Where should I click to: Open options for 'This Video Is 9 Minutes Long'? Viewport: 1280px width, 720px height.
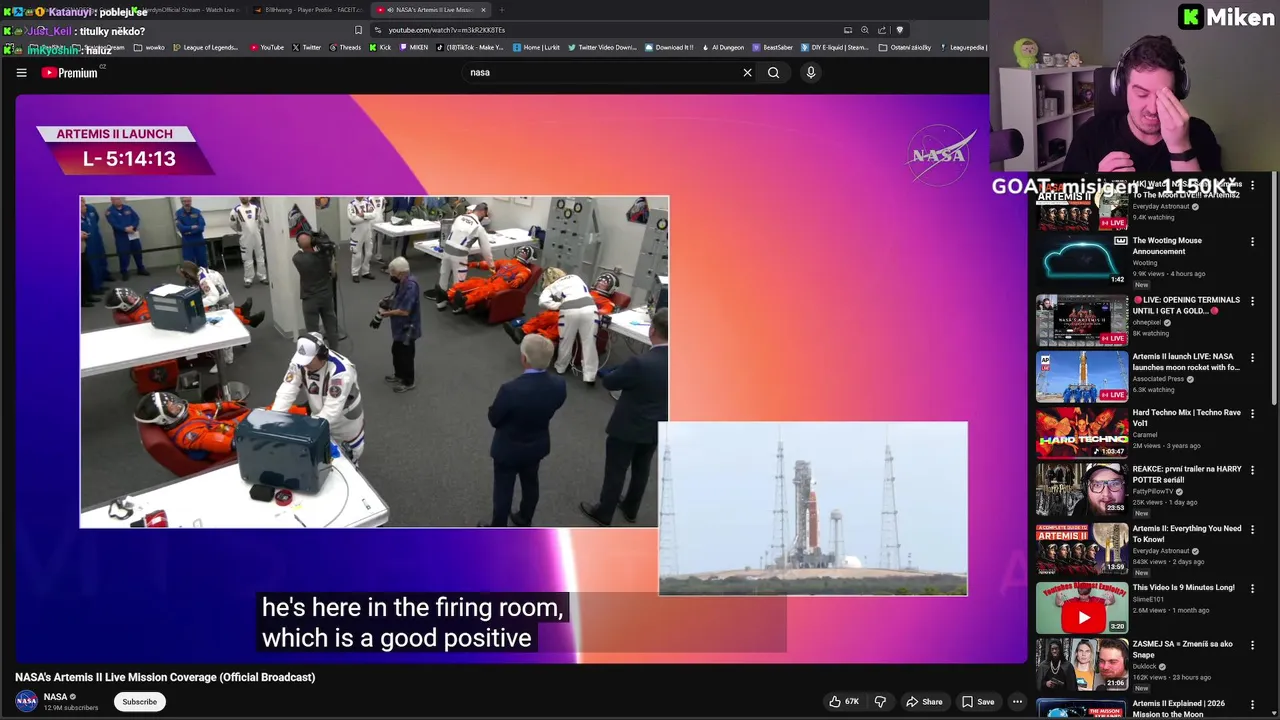[x=1252, y=588]
